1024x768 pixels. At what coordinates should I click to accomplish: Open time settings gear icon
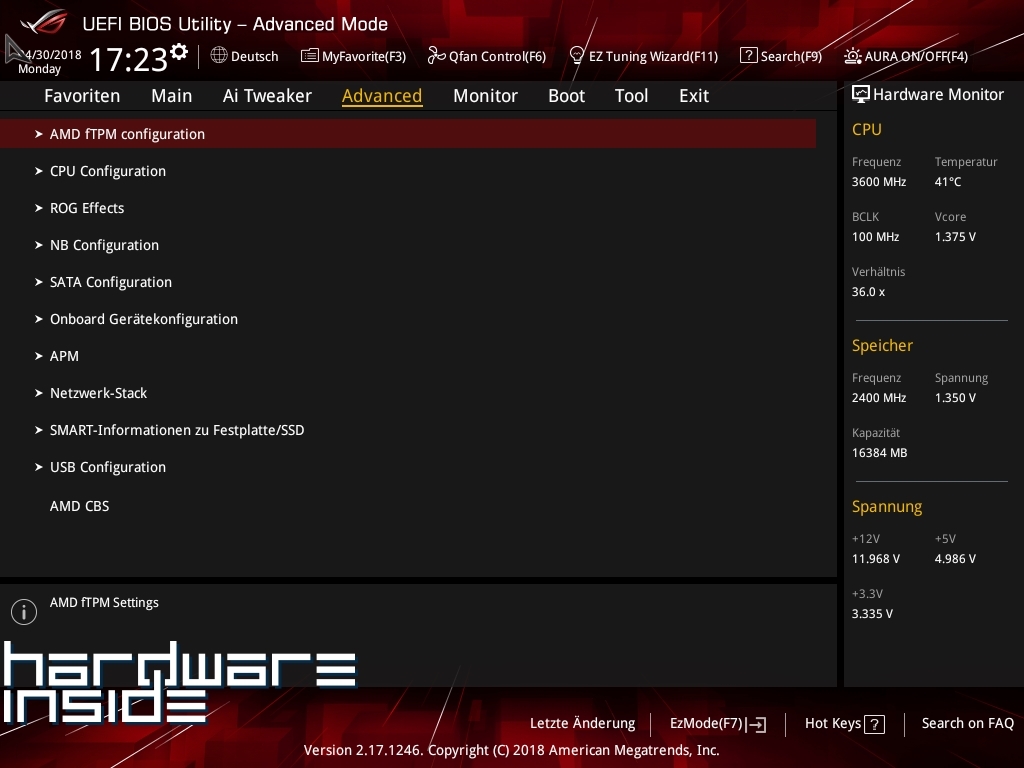(x=179, y=51)
